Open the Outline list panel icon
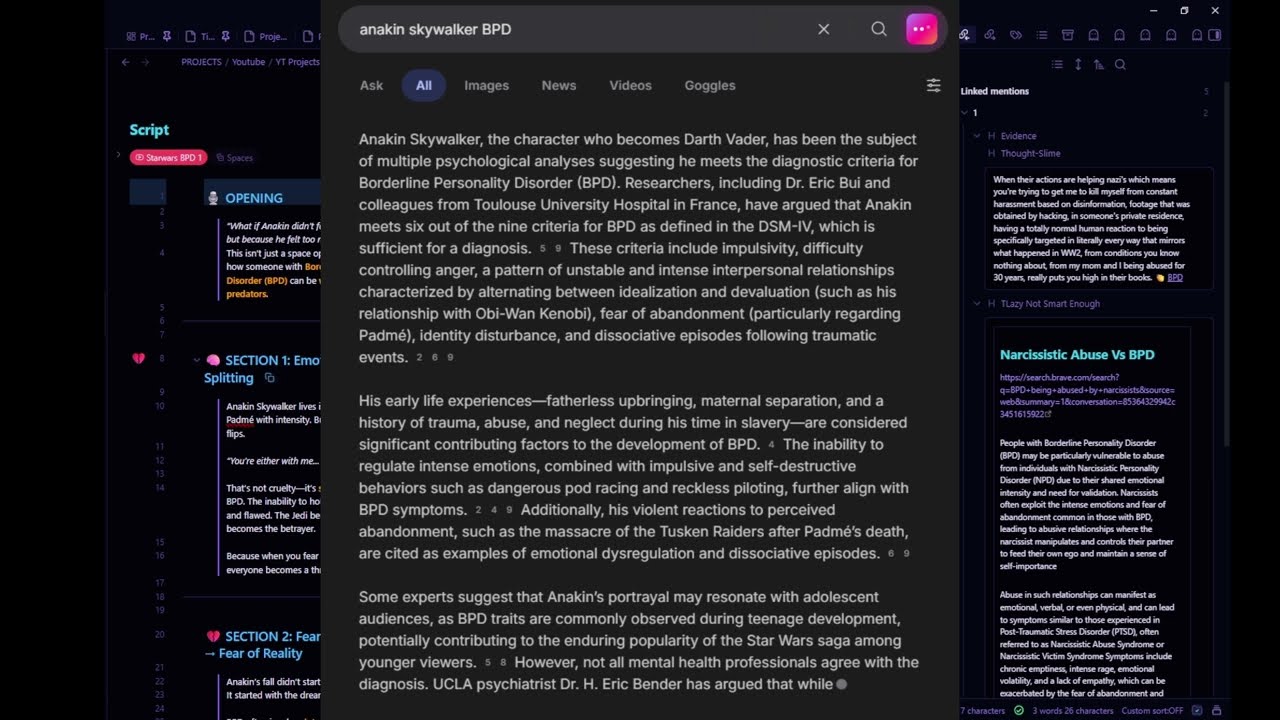 pos(1042,35)
